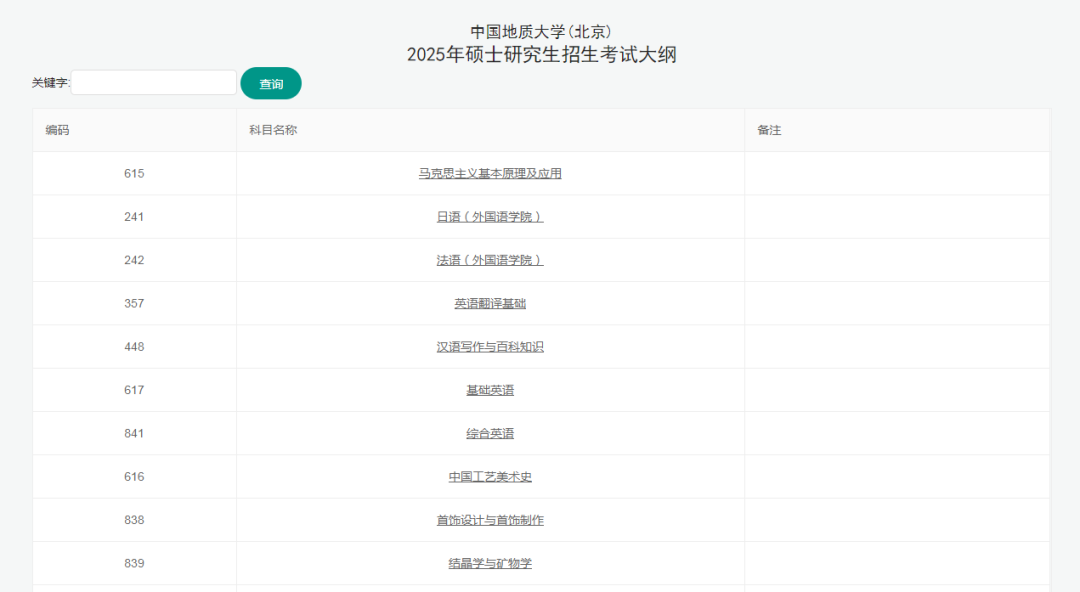Click the 关键字 keyword input field
The width and height of the screenshot is (1080, 592).
click(x=154, y=83)
